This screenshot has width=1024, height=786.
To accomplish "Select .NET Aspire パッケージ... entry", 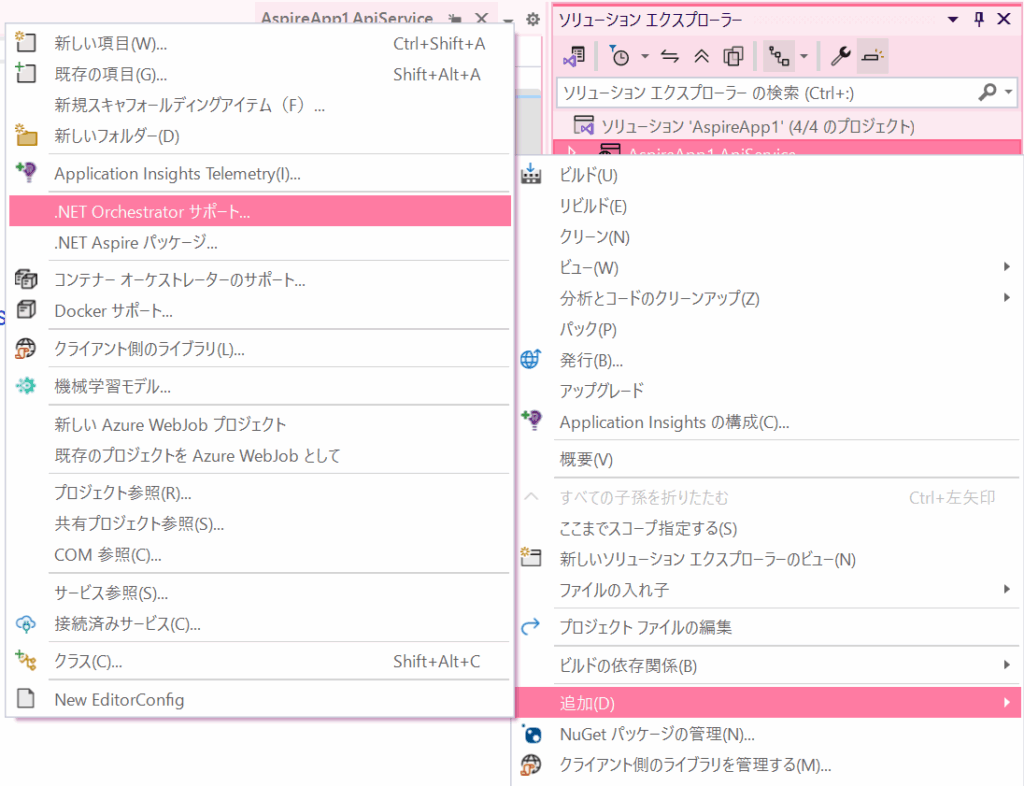I will tap(260, 243).
